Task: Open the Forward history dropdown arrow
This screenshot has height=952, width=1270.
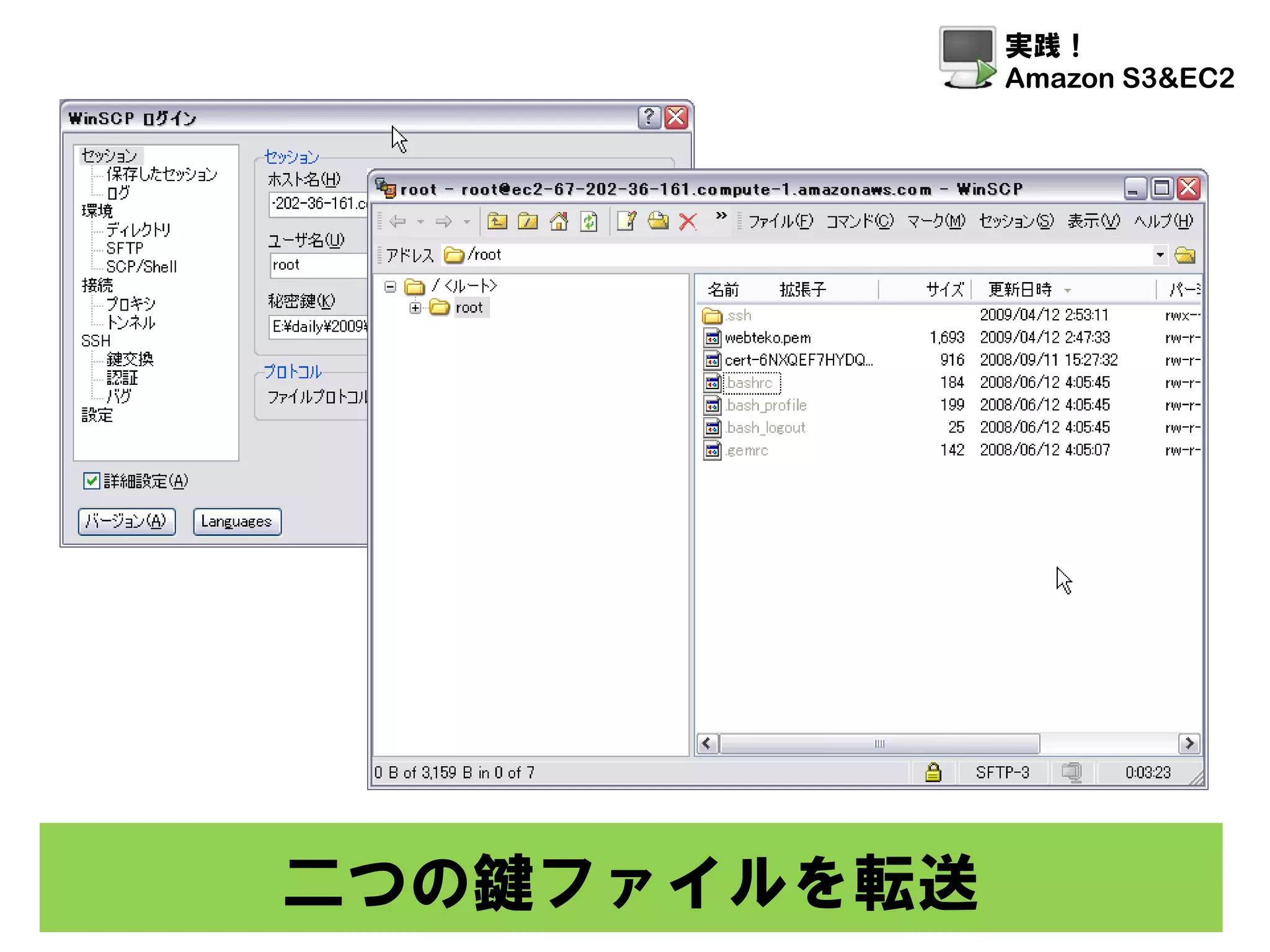Action: 467,222
